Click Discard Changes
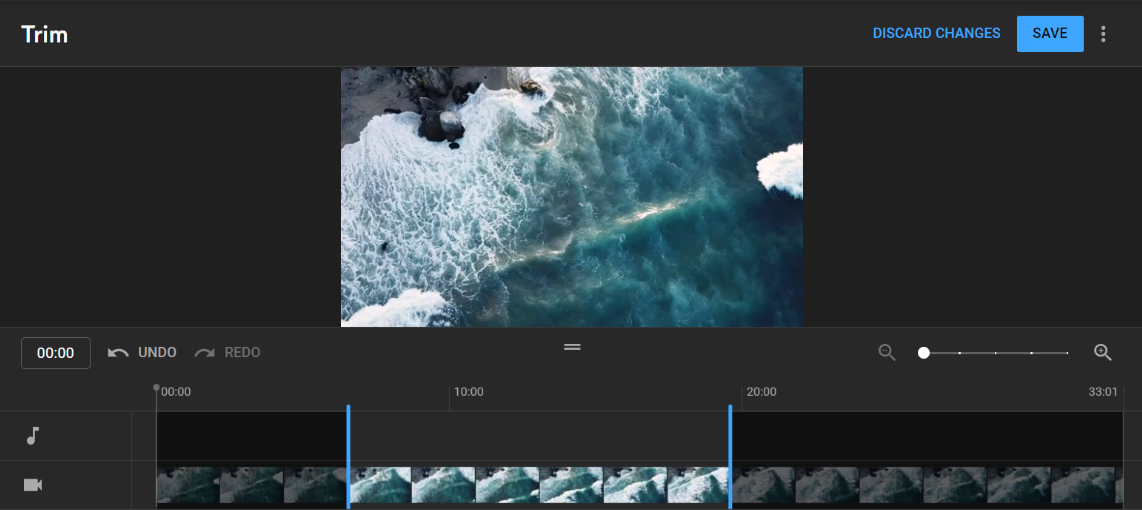Image resolution: width=1142 pixels, height=510 pixels. [937, 34]
